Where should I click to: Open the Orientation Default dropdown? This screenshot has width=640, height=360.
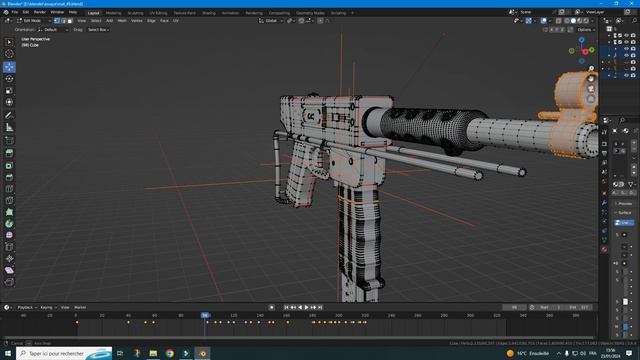tap(53, 30)
